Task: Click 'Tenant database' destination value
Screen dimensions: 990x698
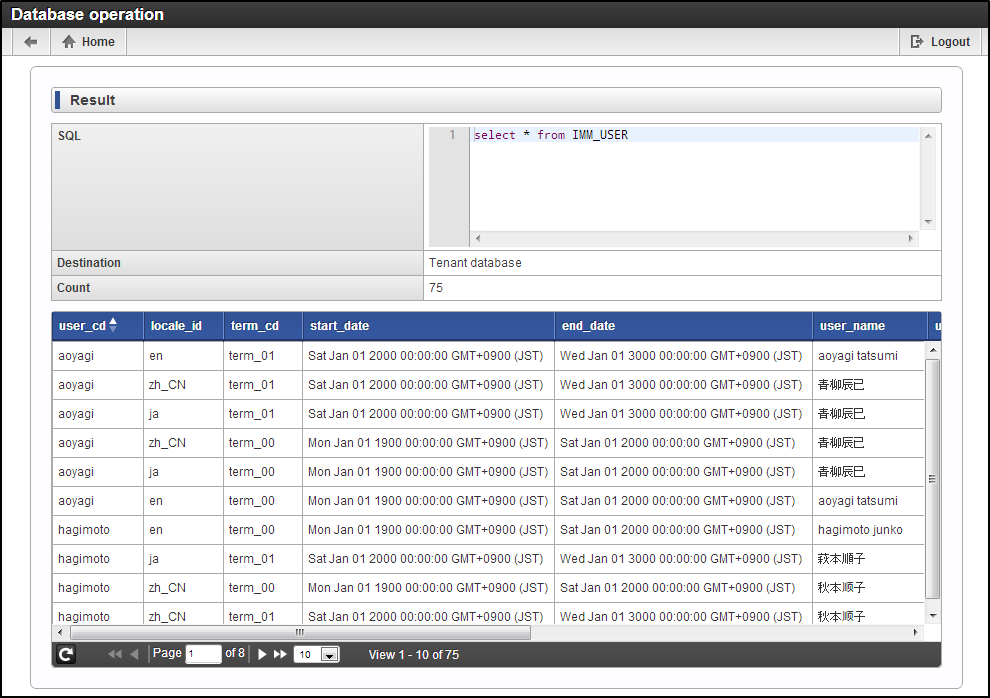Action: pos(475,263)
